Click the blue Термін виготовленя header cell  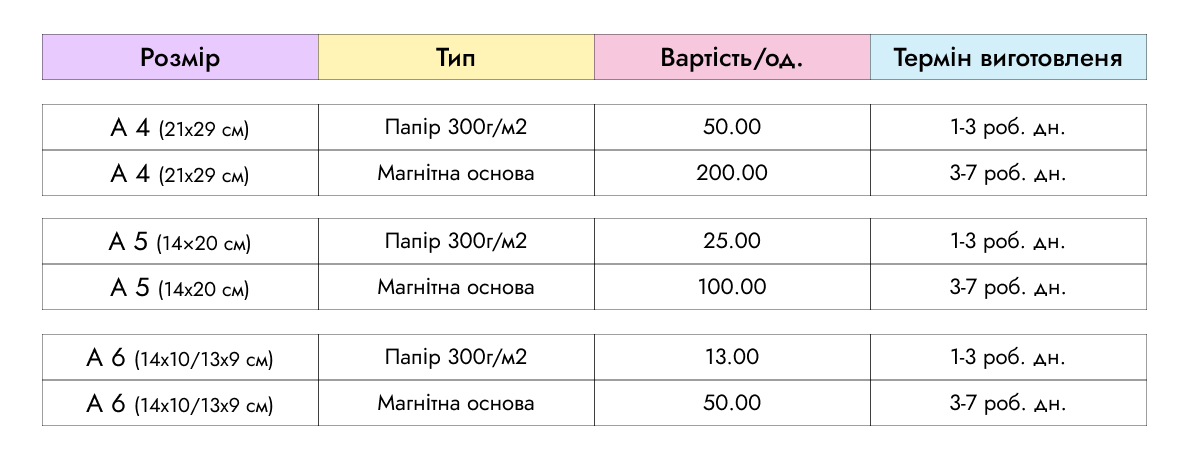[x=1008, y=57]
